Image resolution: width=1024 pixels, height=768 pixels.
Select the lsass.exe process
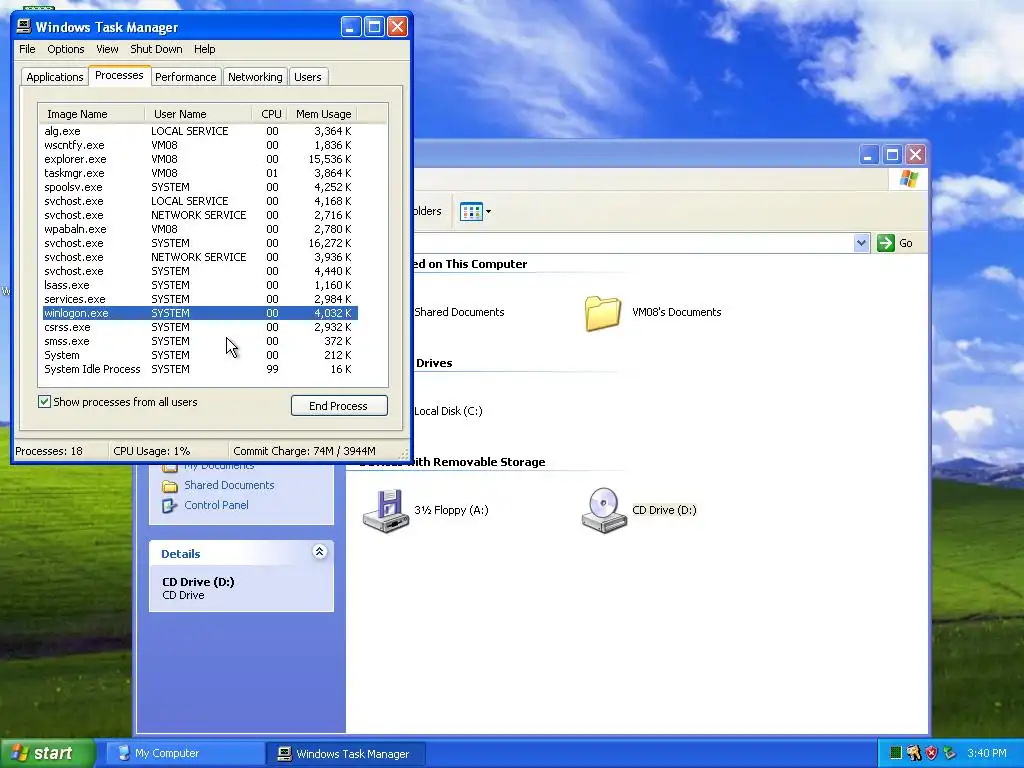[x=200, y=285]
